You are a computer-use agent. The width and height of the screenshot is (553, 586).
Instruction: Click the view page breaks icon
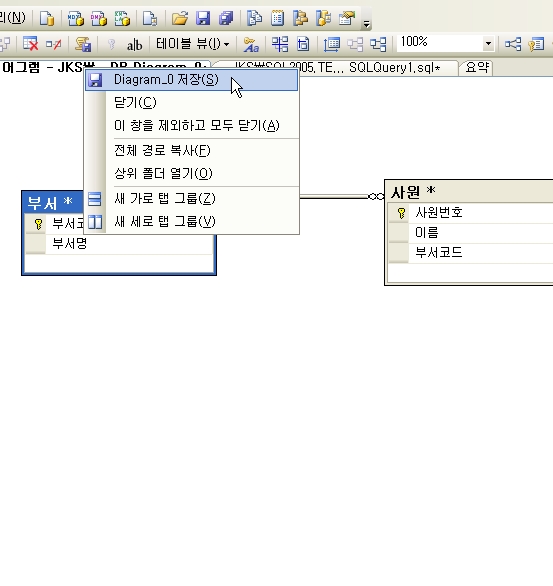click(280, 44)
